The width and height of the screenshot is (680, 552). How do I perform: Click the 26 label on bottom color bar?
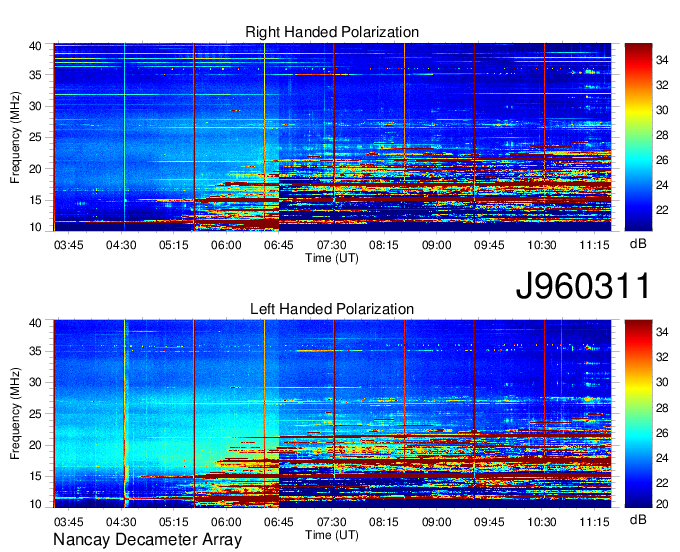pos(662,433)
